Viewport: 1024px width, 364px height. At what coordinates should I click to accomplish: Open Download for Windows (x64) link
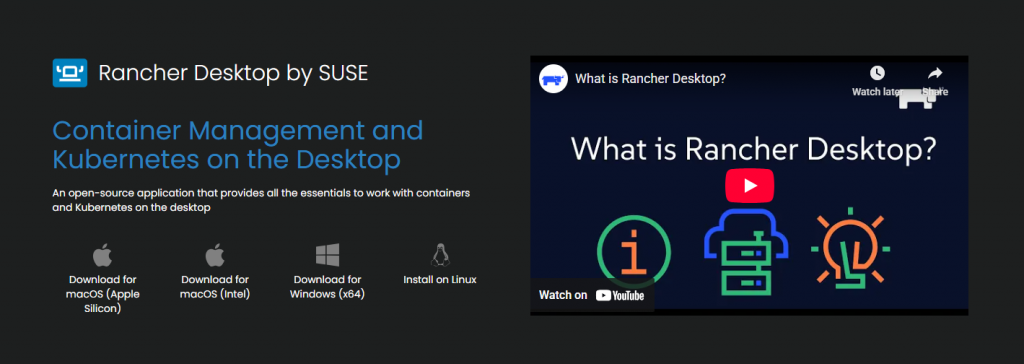pos(327,287)
